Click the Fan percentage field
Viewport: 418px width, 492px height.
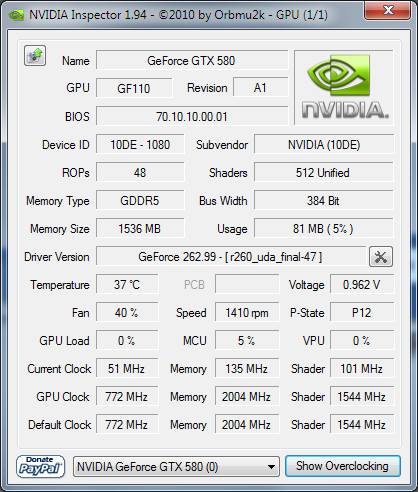pos(127,312)
